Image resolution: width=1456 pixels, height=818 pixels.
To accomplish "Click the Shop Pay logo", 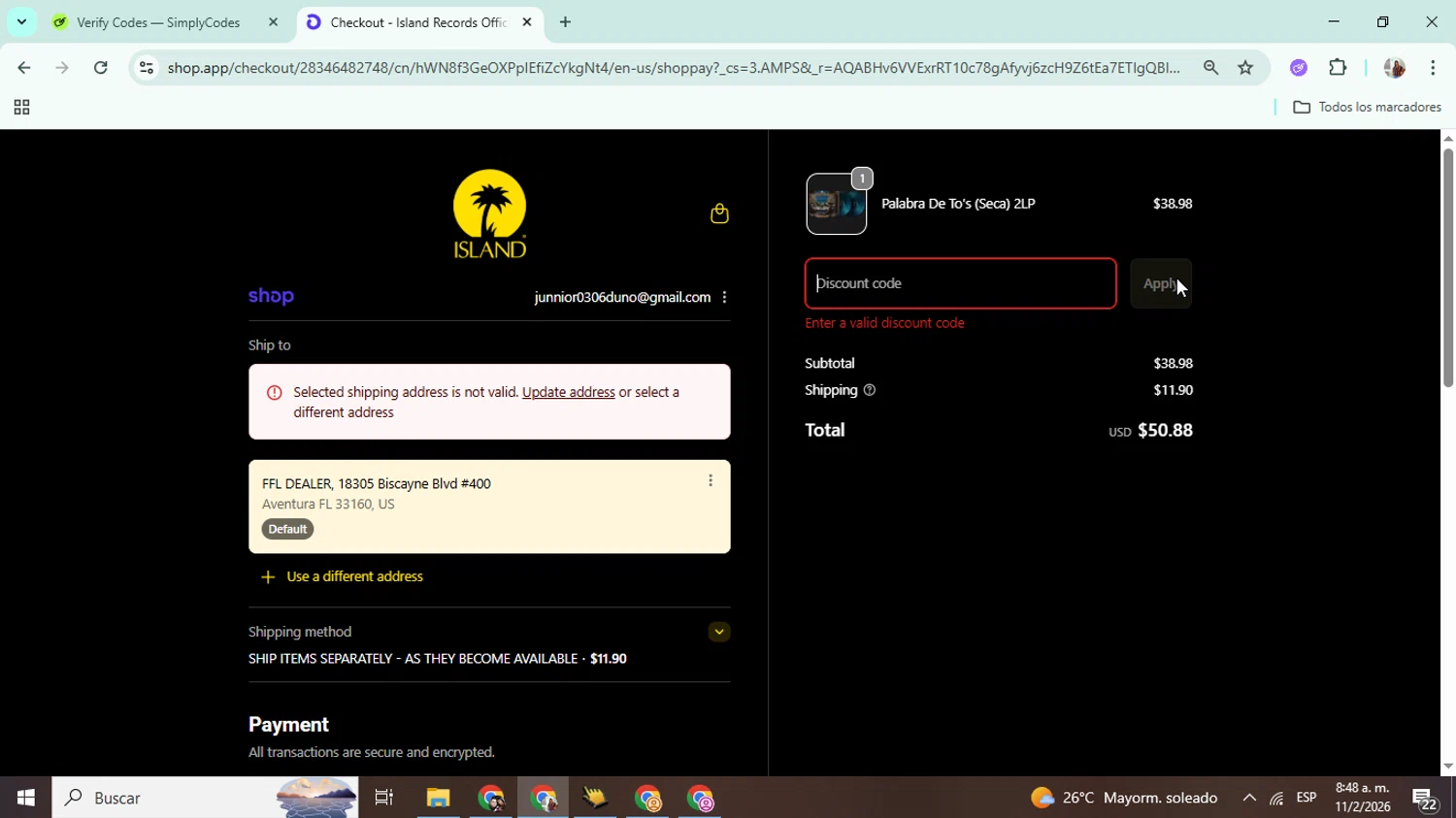I will pyautogui.click(x=271, y=296).
